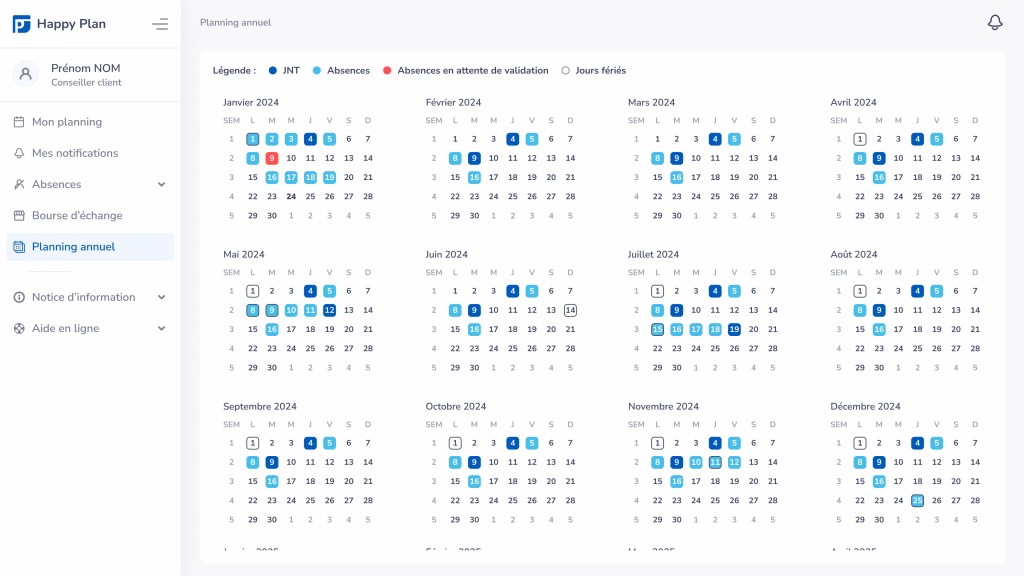Select day 14 holiday in Juin 2024
1024x576 pixels.
(x=570, y=310)
